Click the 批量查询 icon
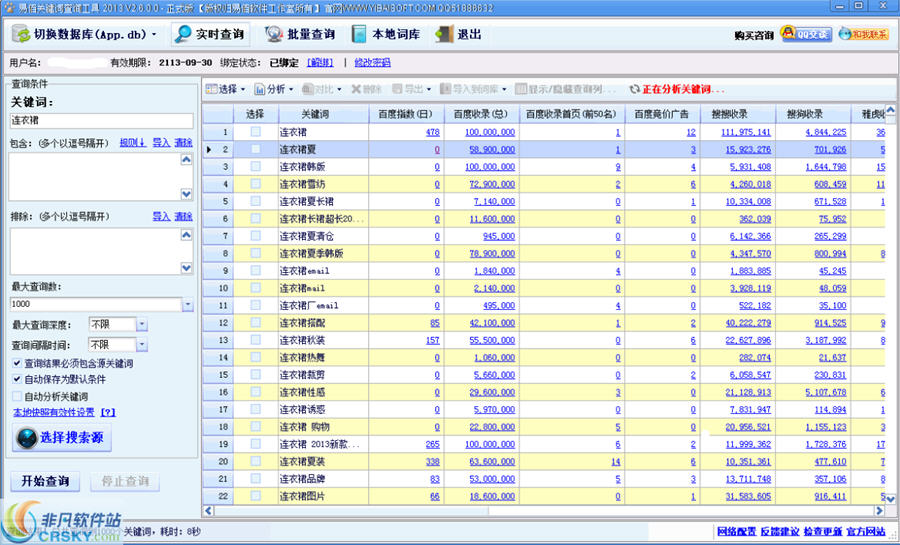This screenshot has height=545, width=900. coord(274,34)
